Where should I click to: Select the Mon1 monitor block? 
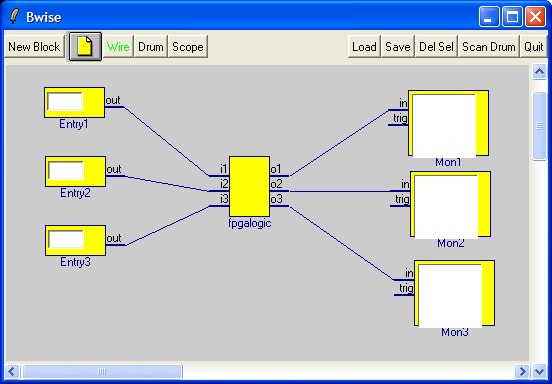point(448,123)
